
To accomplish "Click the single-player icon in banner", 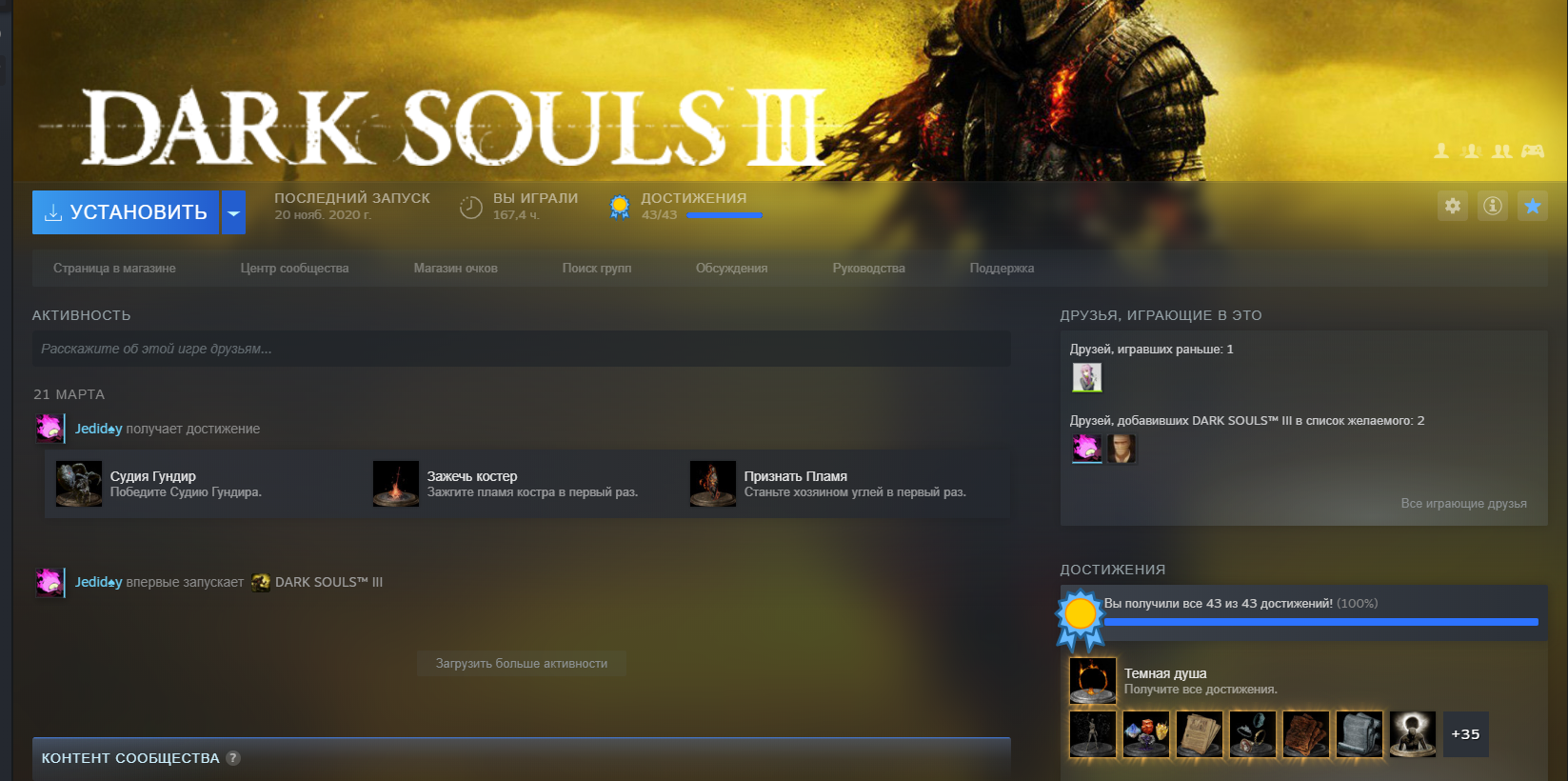I will 1441,150.
